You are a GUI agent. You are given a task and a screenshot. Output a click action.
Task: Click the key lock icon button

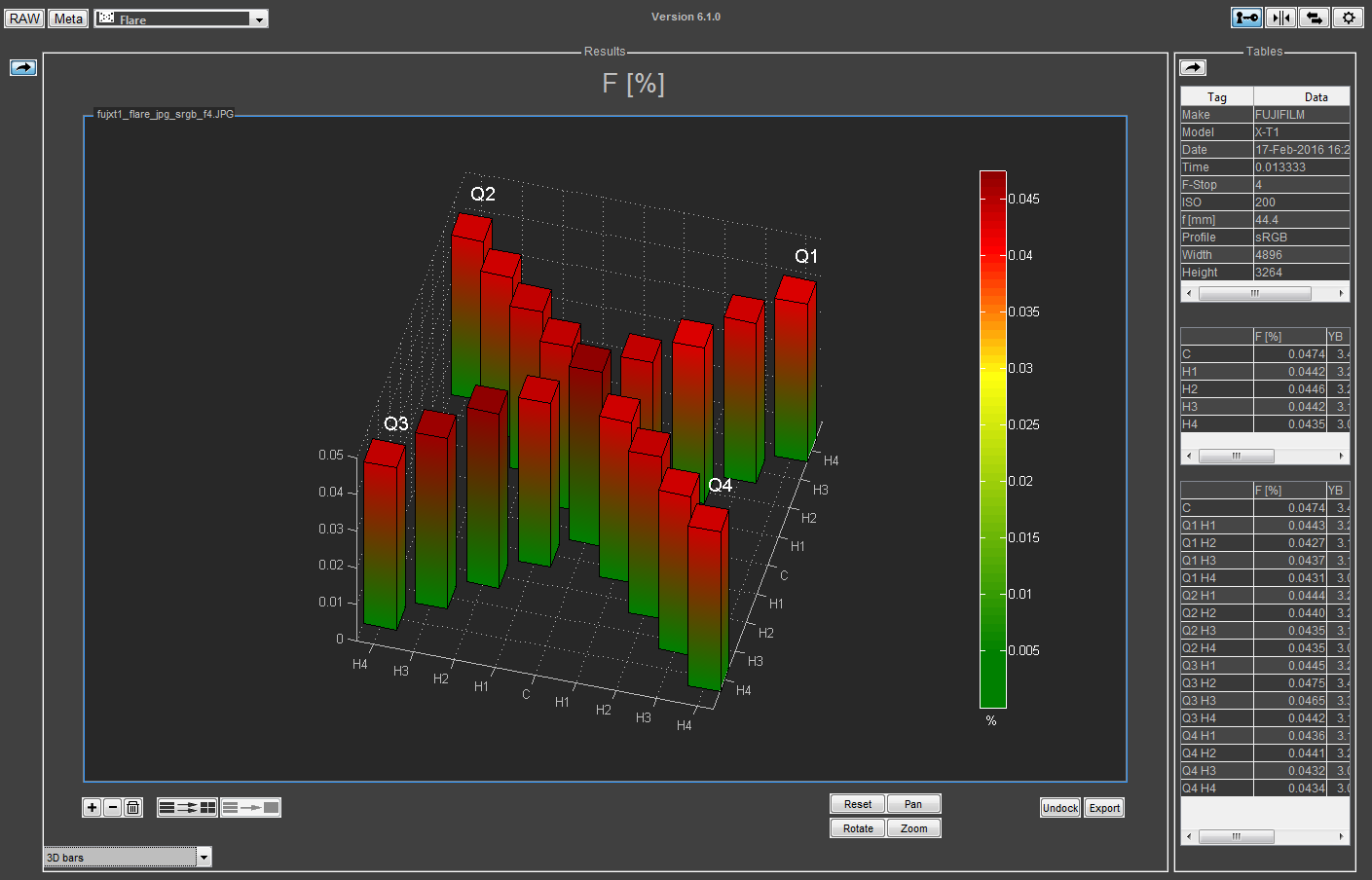point(1246,18)
